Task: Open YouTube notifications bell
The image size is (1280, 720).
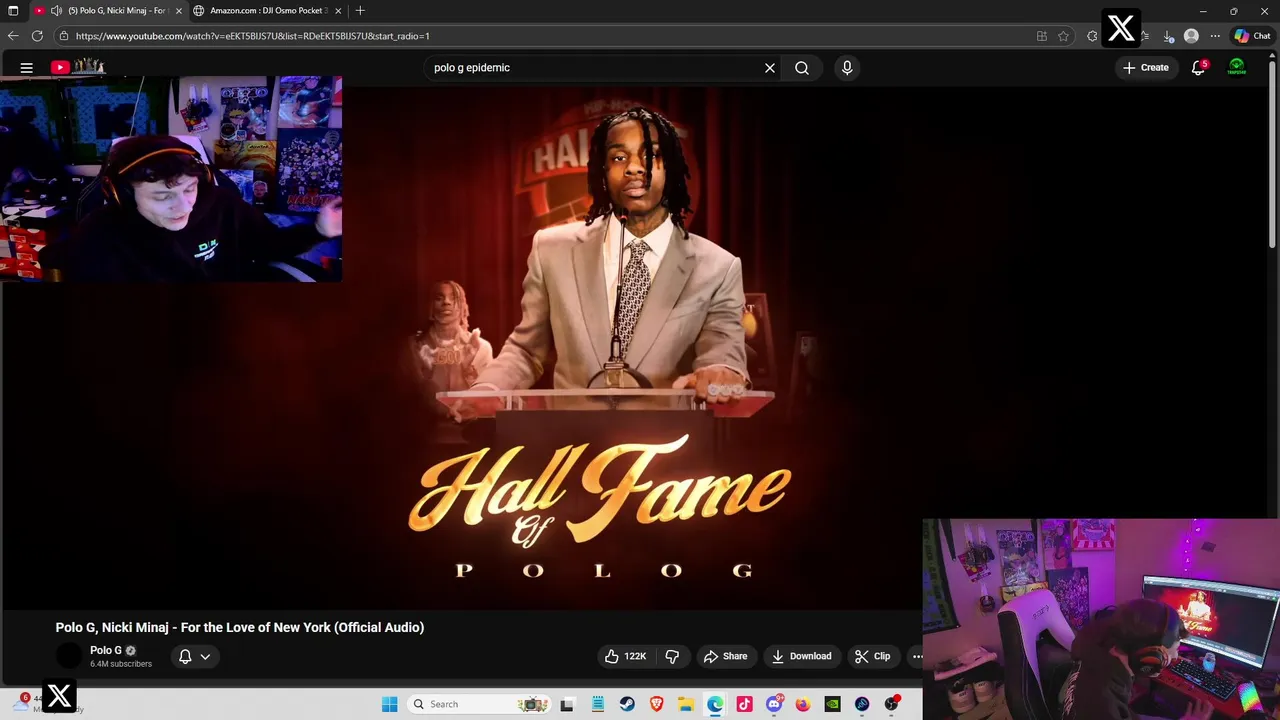Action: click(1198, 68)
